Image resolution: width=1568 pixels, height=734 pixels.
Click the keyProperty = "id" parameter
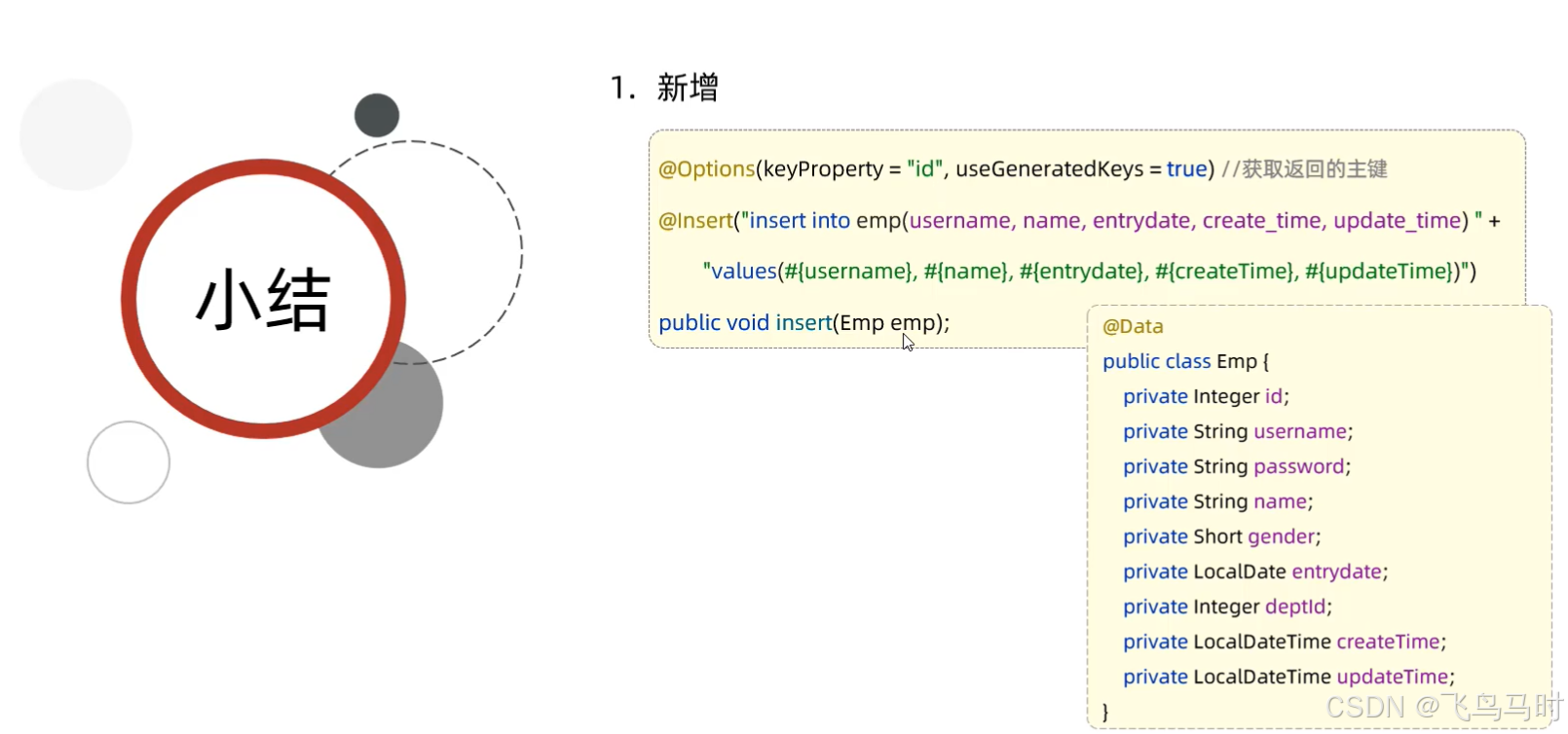(x=853, y=169)
